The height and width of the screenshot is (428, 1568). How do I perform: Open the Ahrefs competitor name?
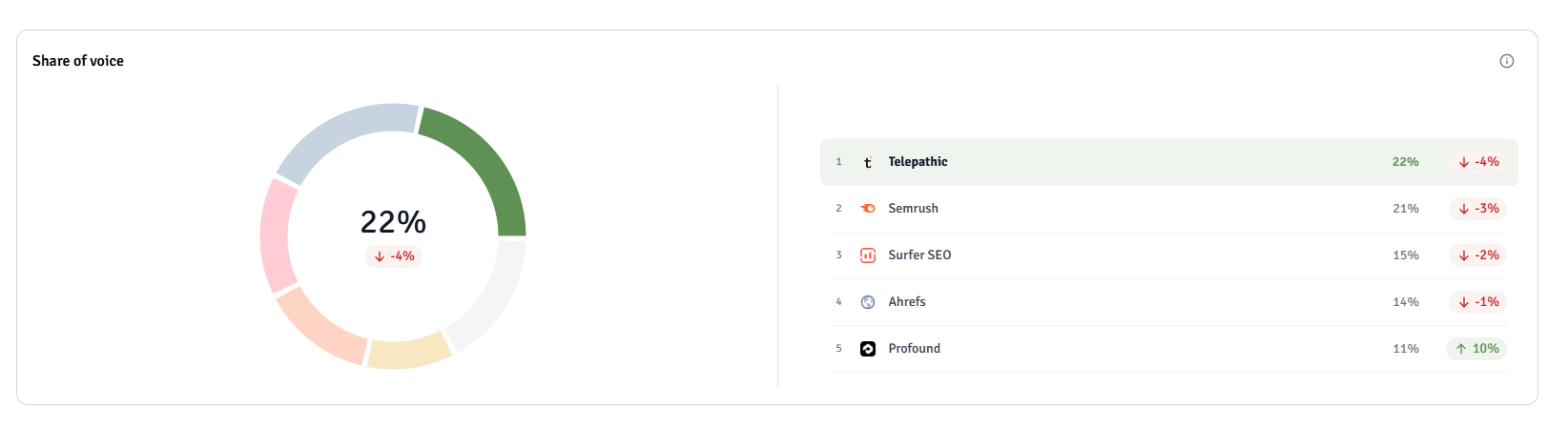click(x=907, y=301)
